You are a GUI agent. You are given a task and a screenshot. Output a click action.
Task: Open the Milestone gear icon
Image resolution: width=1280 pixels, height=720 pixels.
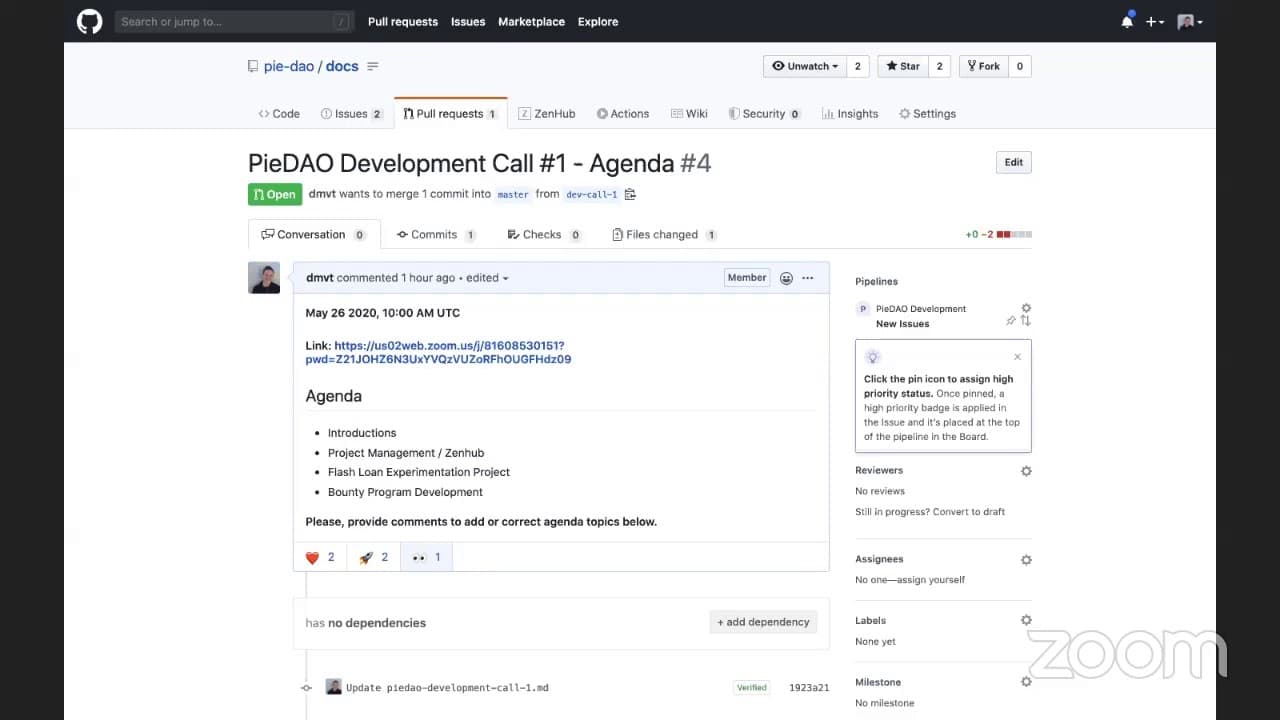1026,682
